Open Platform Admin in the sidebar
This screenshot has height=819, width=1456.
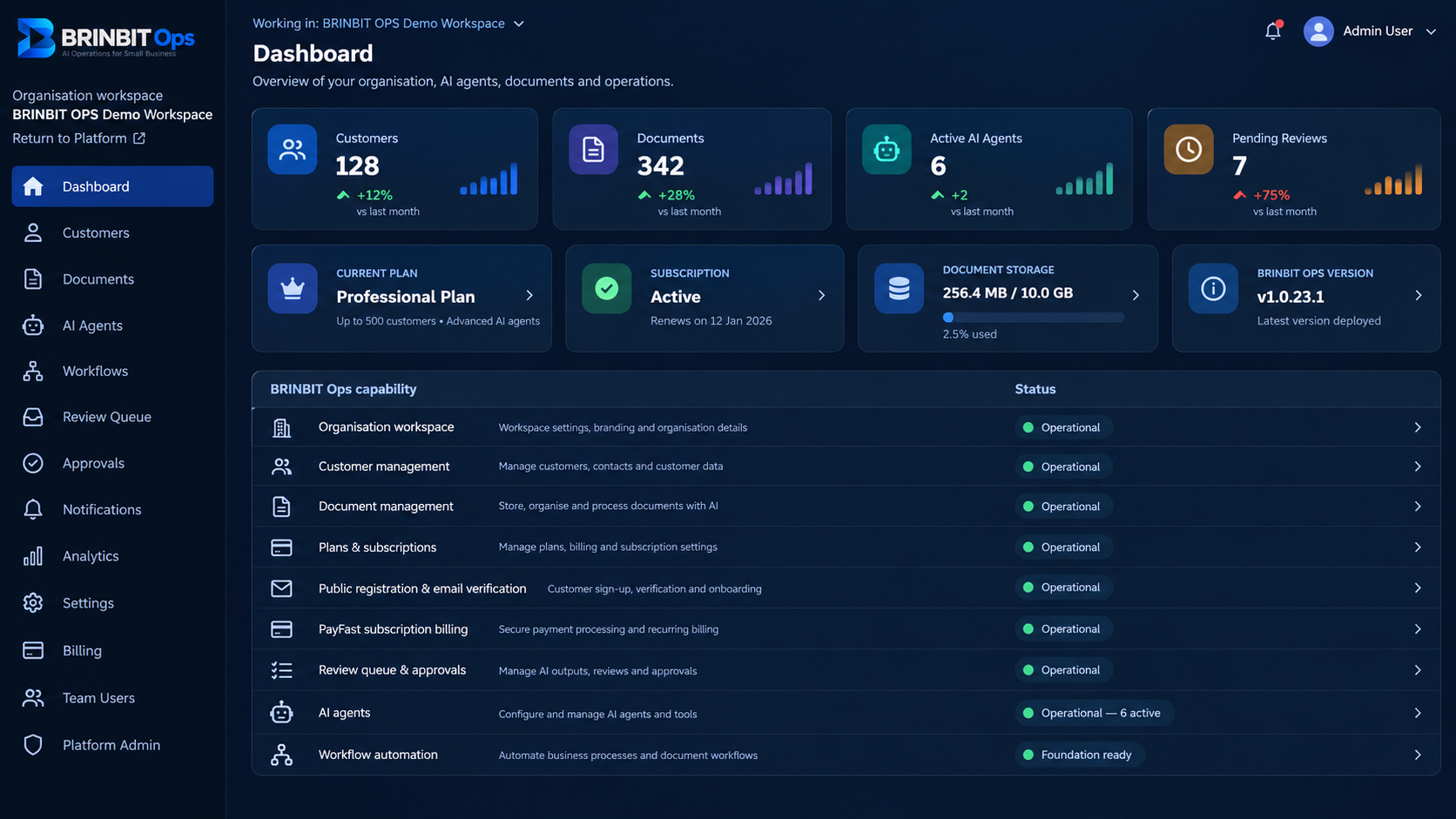pos(112,745)
